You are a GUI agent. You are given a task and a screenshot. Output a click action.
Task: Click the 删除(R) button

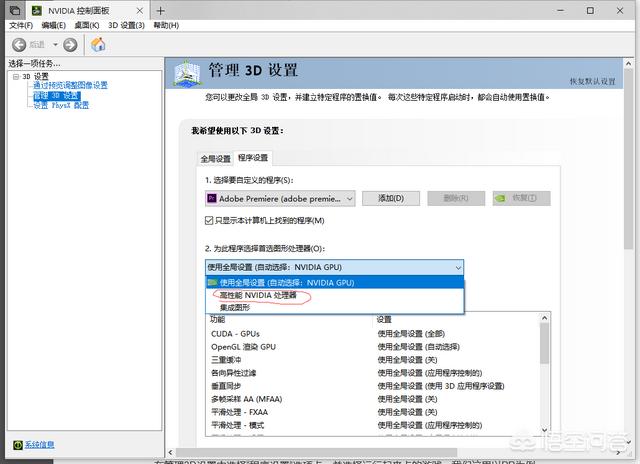click(456, 198)
